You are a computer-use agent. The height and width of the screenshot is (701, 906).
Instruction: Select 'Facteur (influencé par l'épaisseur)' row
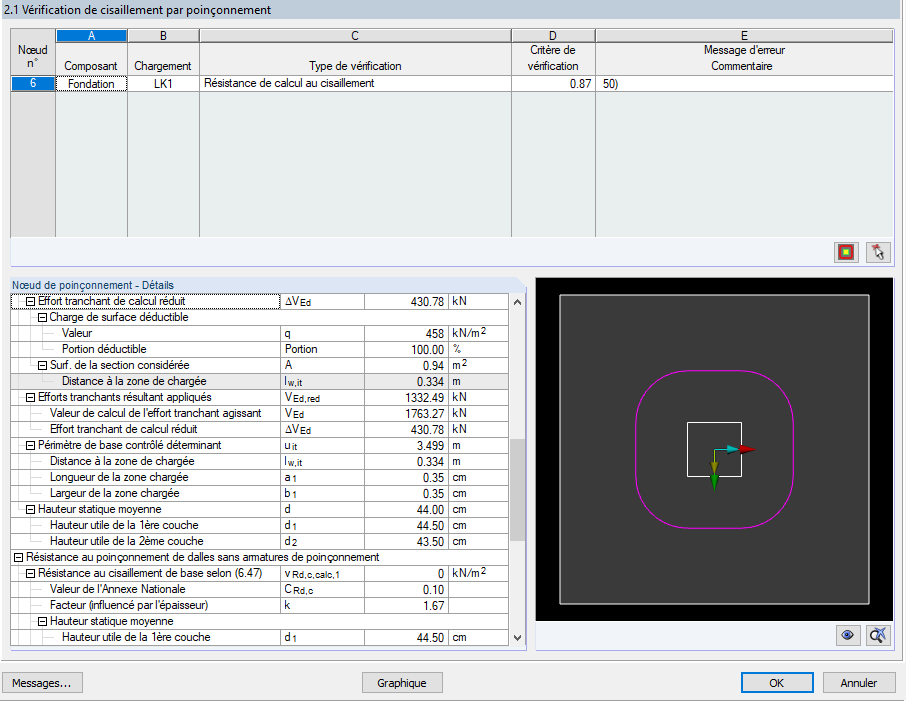(259, 606)
